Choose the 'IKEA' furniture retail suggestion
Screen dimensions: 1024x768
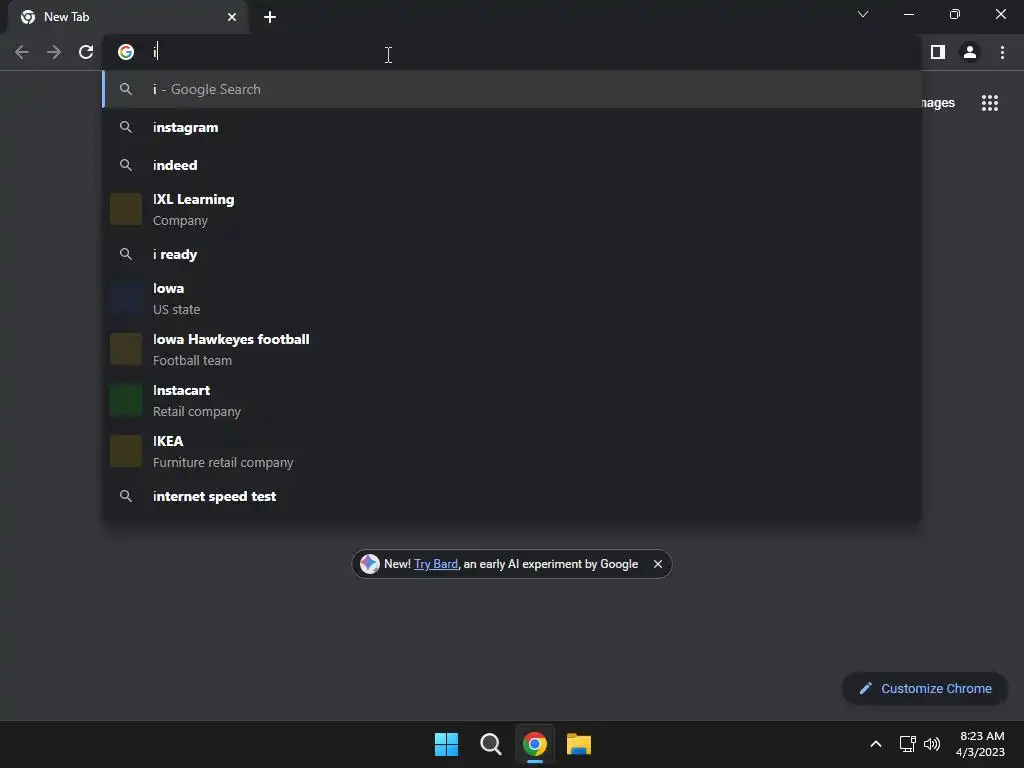[512, 451]
